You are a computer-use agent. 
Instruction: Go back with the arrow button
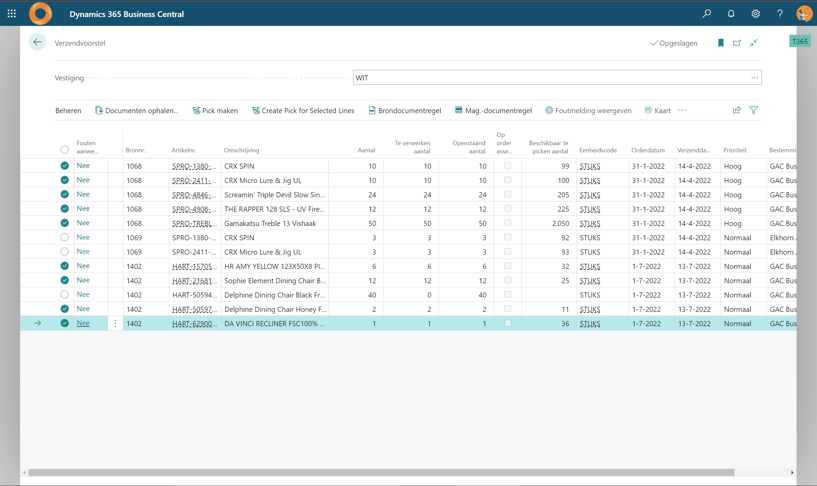[x=38, y=42]
